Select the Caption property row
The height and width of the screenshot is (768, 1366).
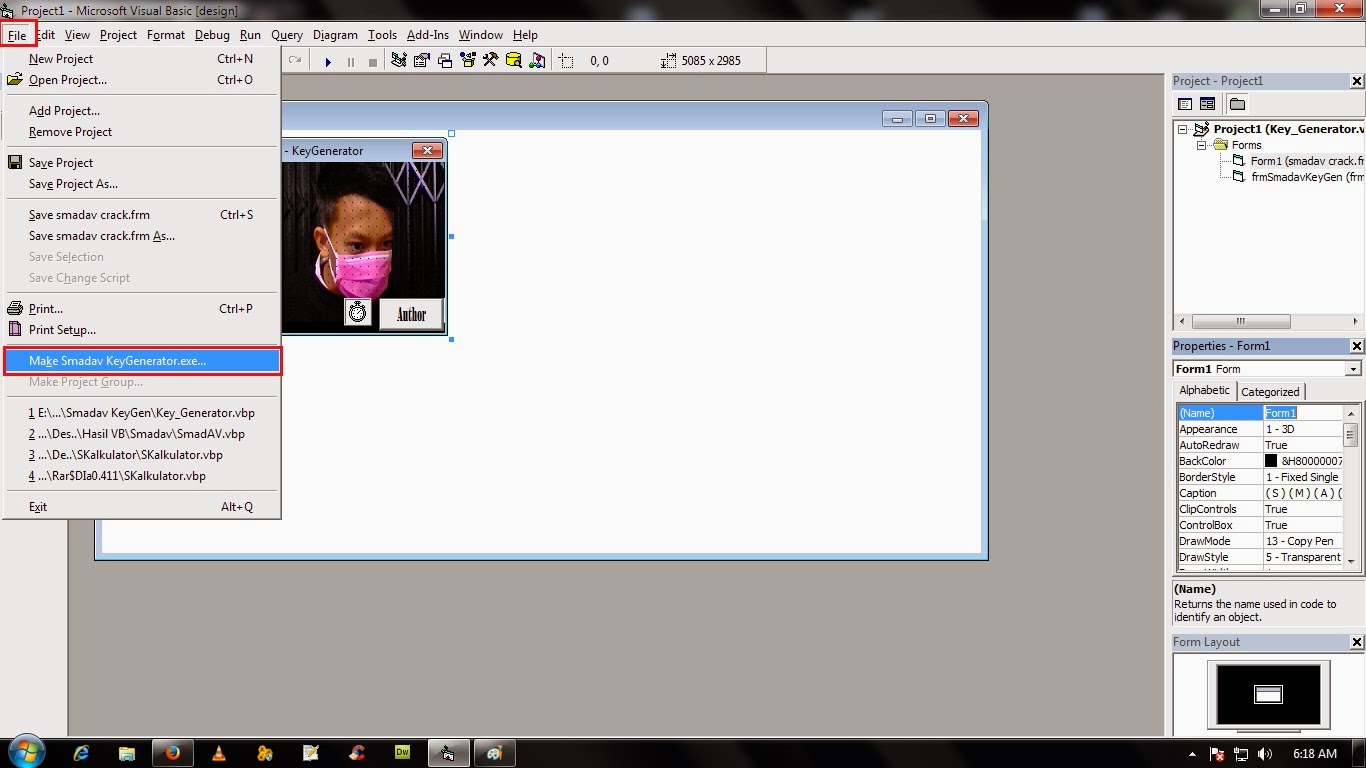click(x=1259, y=493)
